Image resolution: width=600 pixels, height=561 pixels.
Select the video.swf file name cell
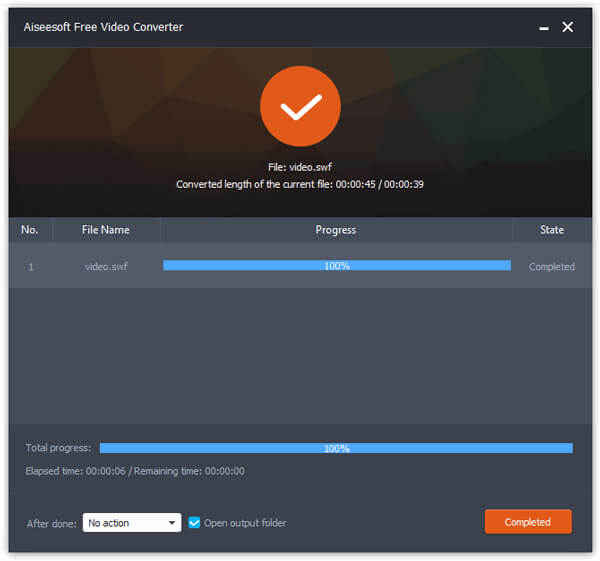(106, 266)
